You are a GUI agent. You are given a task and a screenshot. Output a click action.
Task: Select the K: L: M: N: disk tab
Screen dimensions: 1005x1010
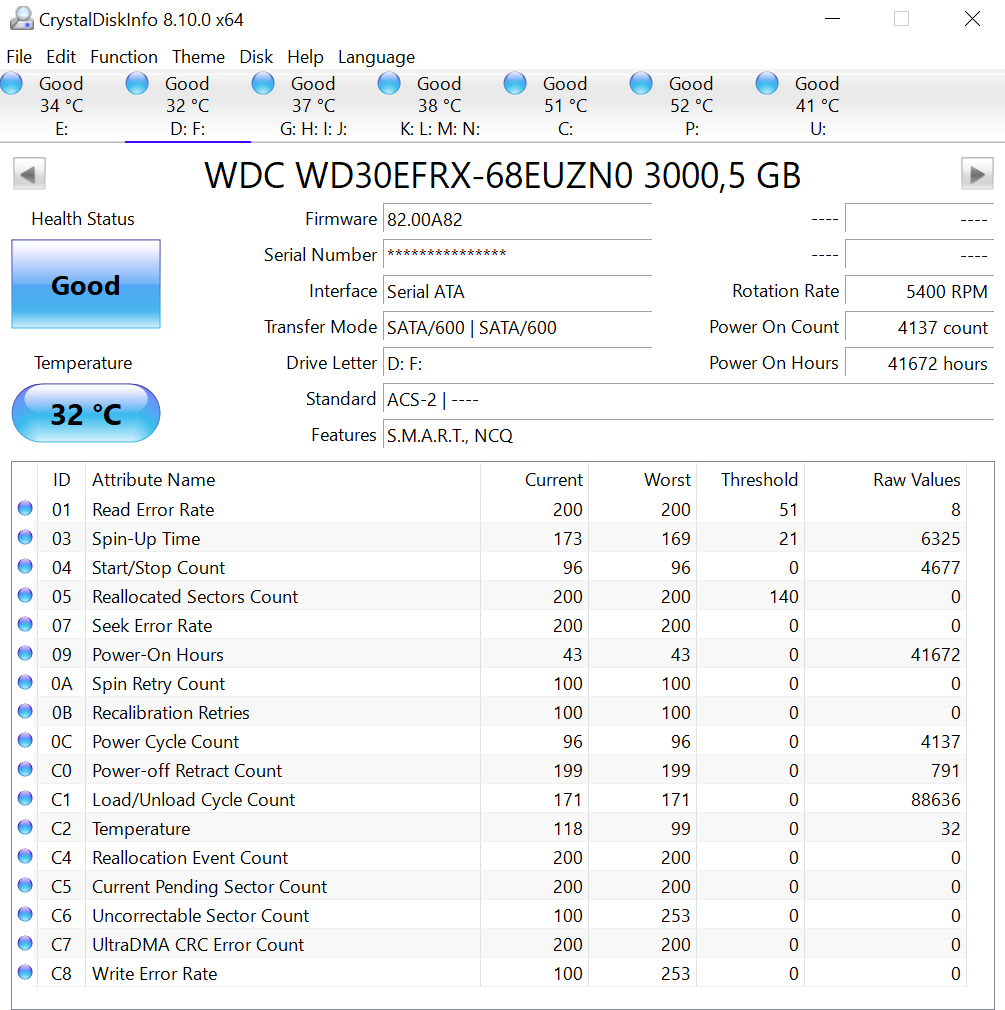(x=439, y=106)
